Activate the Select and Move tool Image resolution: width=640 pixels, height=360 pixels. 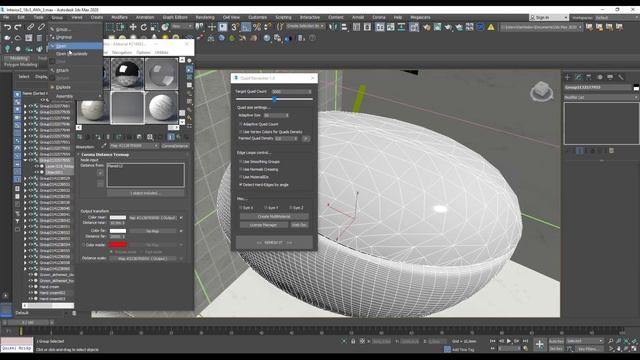[x=133, y=27]
